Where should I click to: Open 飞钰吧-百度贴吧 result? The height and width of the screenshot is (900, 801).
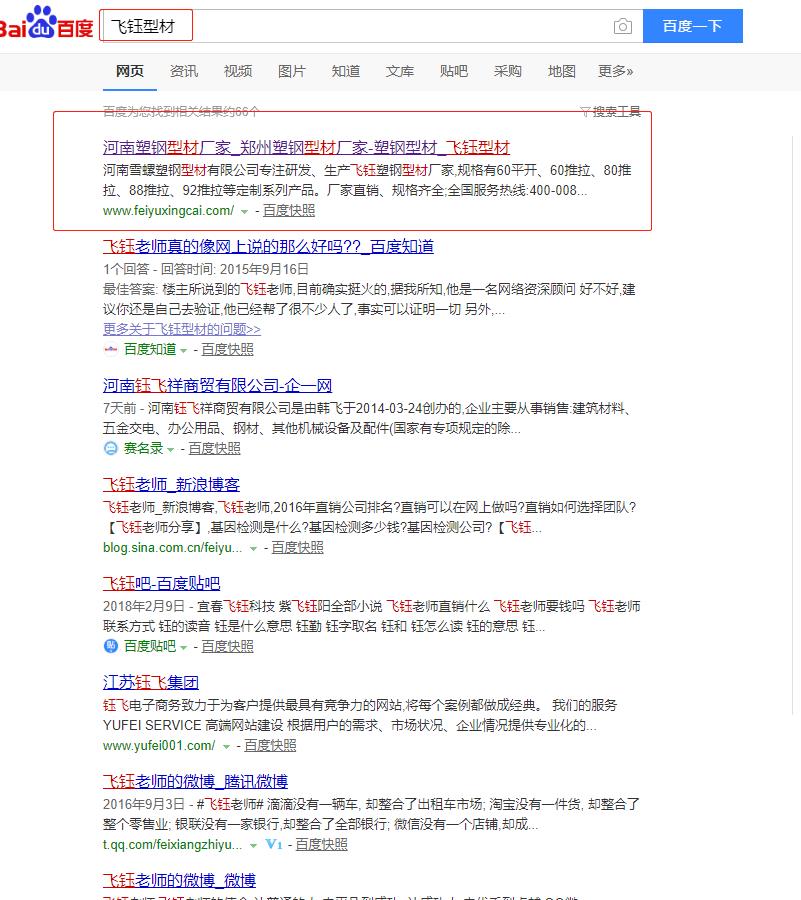[162, 584]
